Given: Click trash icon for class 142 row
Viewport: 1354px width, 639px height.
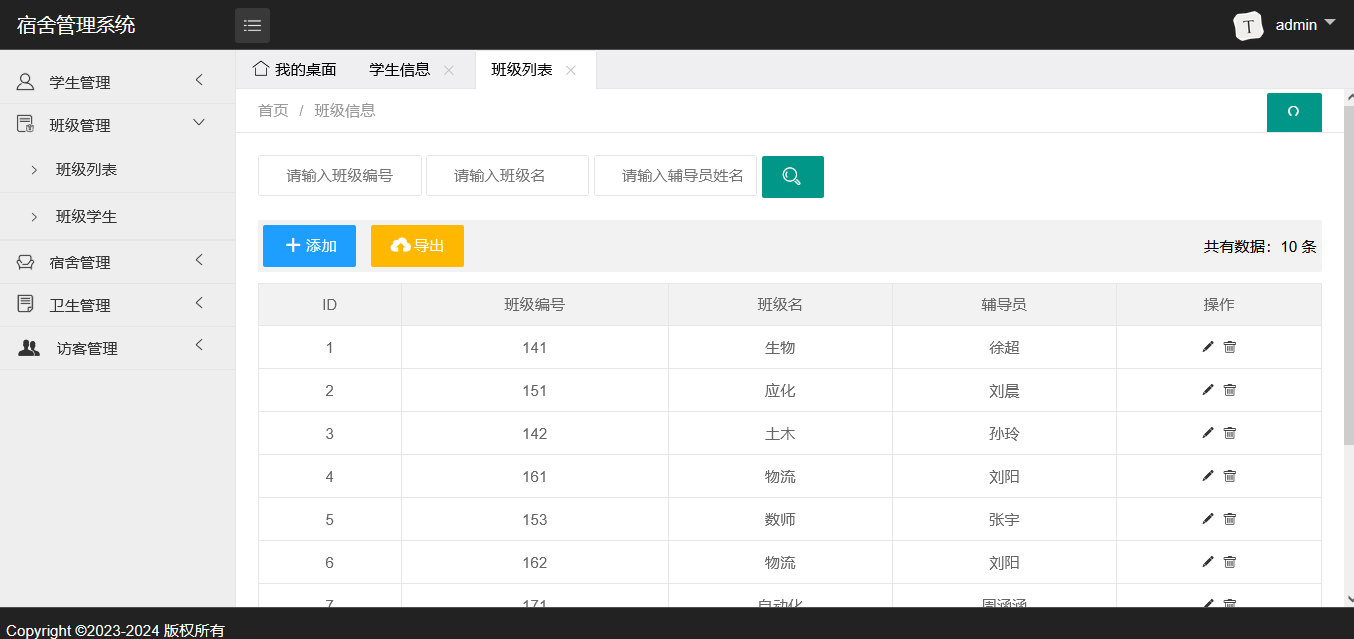Looking at the screenshot, I should click(x=1230, y=433).
